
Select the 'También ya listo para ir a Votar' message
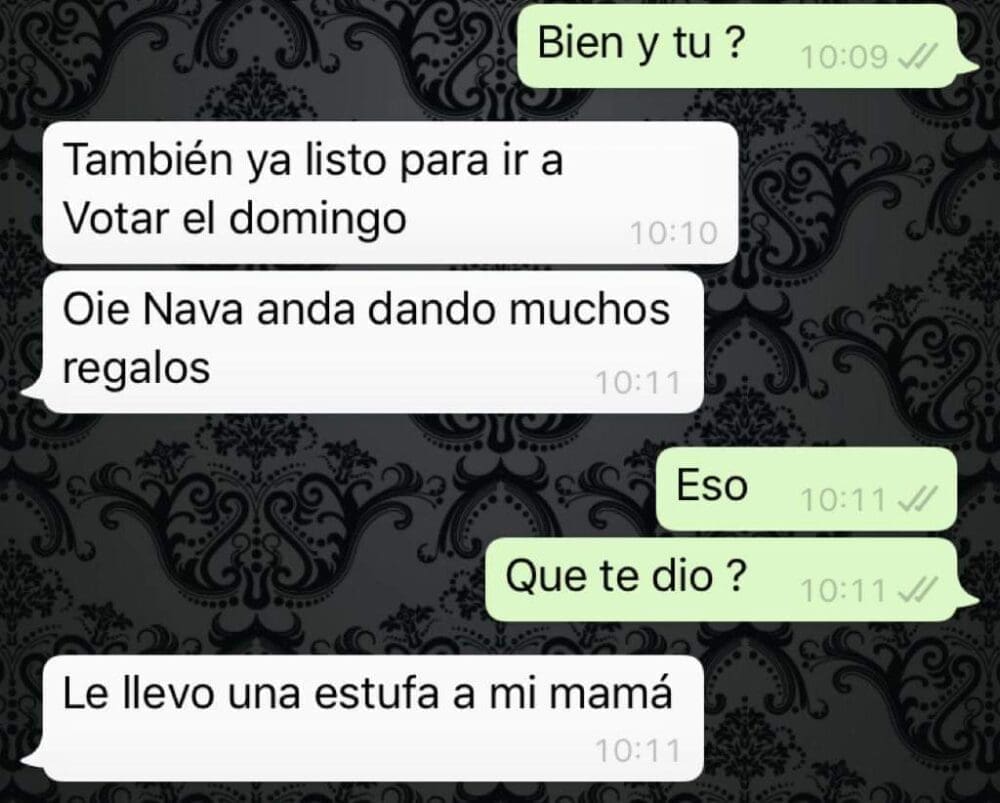(390, 192)
